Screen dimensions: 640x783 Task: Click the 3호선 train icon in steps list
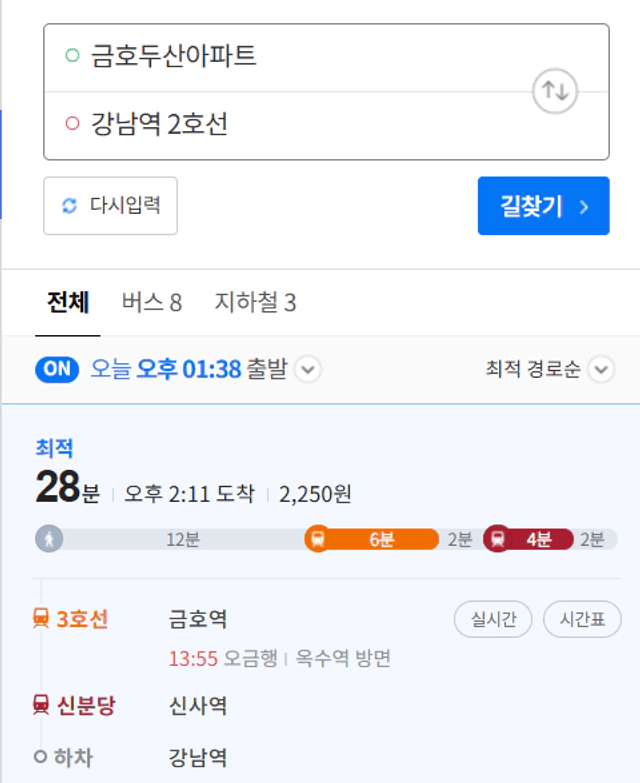(x=41, y=618)
